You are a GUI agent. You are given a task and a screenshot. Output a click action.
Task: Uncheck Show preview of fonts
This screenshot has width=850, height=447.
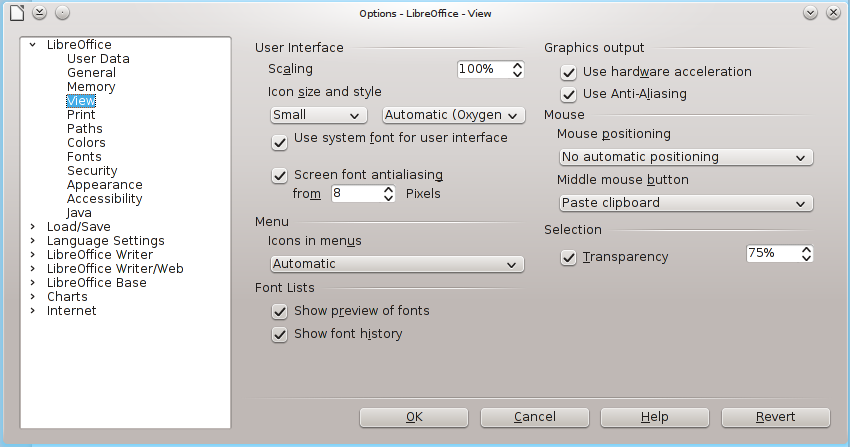[279, 312]
